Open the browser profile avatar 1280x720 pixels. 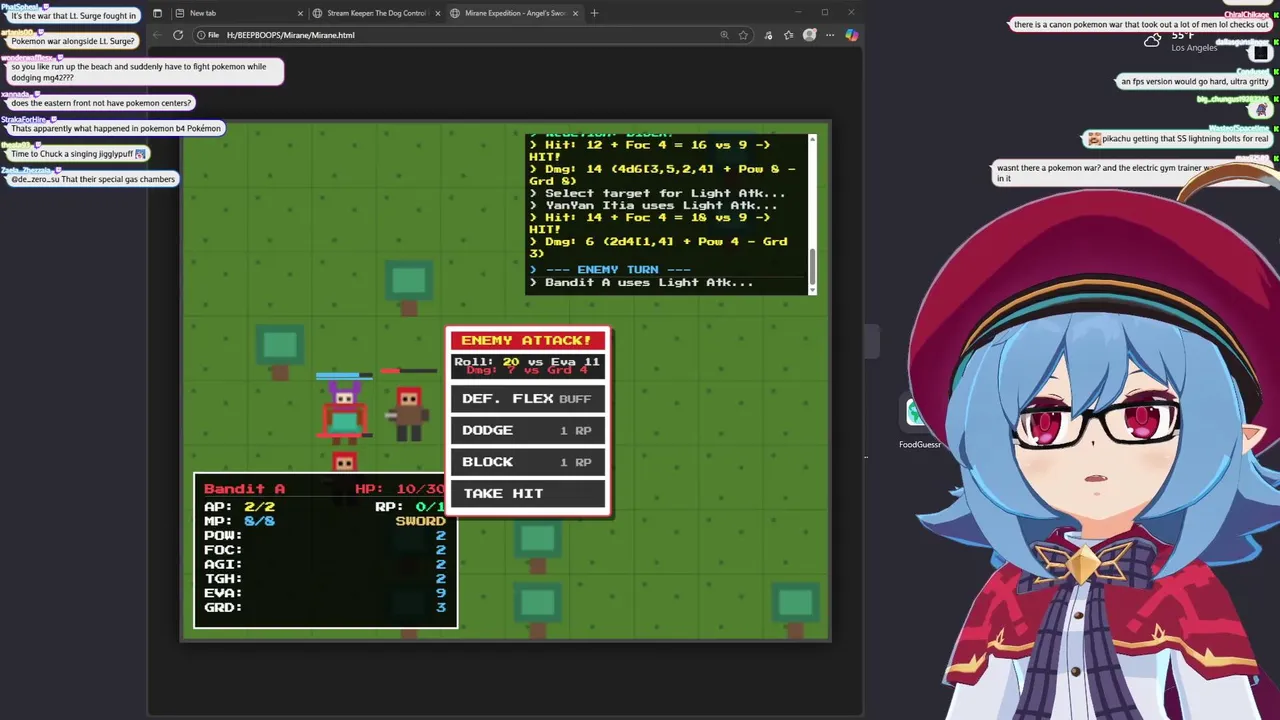click(x=809, y=35)
